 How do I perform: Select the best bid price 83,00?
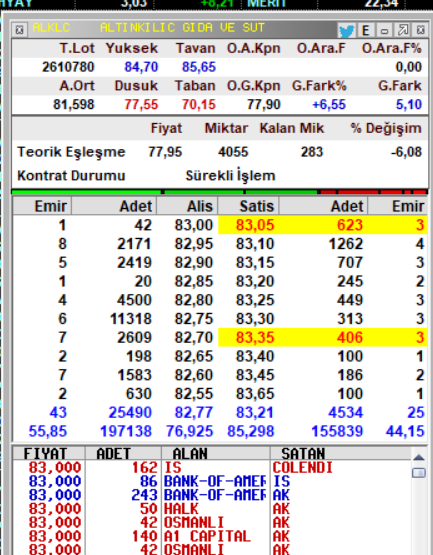(x=194, y=225)
